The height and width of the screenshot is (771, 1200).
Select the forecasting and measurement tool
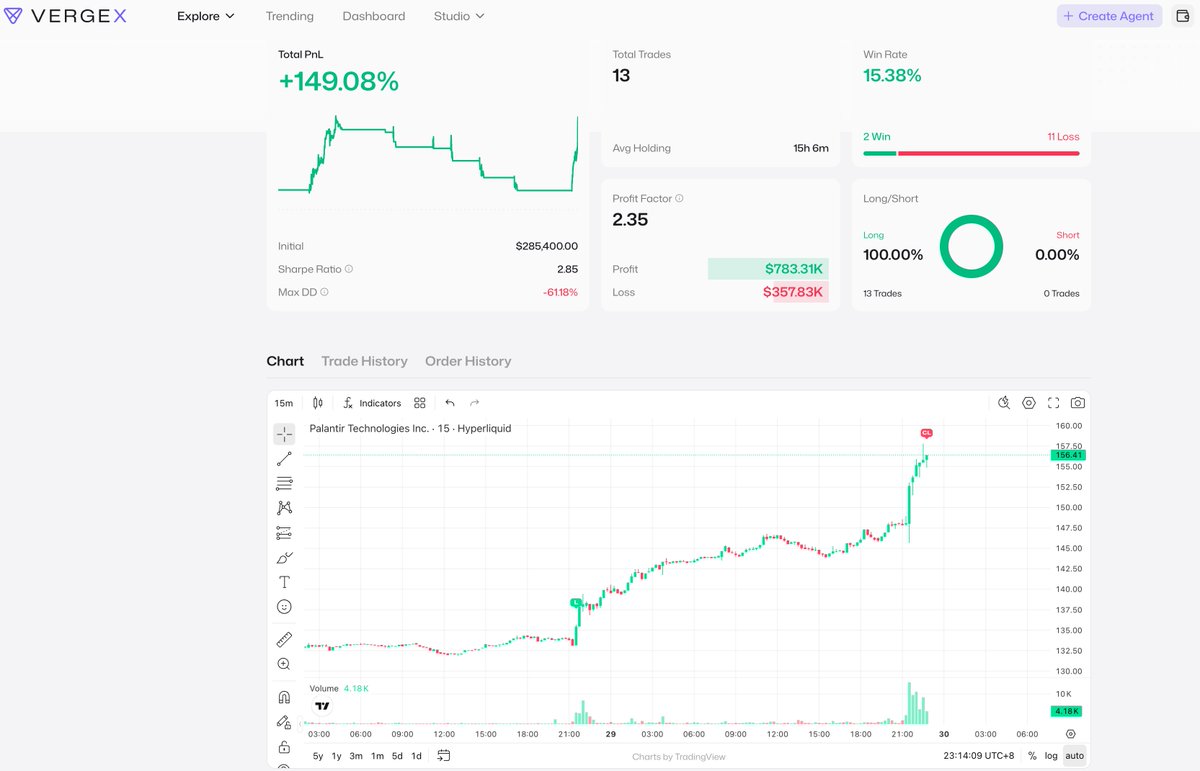284,533
